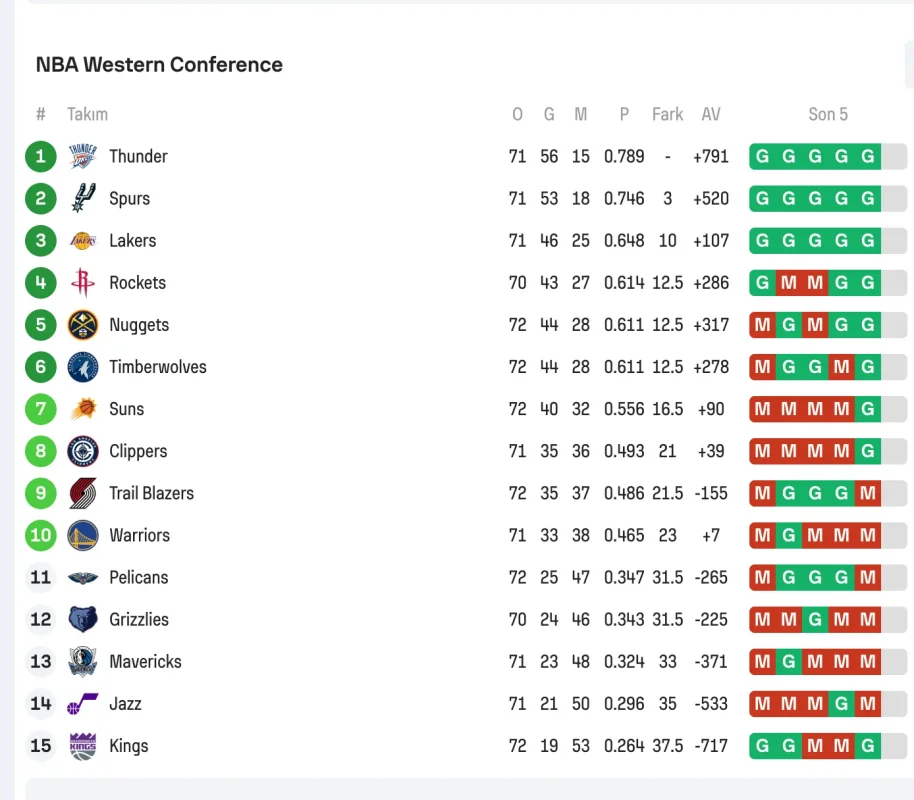914x800 pixels.
Task: Select the Timberwolves logo
Action: [x=82, y=367]
